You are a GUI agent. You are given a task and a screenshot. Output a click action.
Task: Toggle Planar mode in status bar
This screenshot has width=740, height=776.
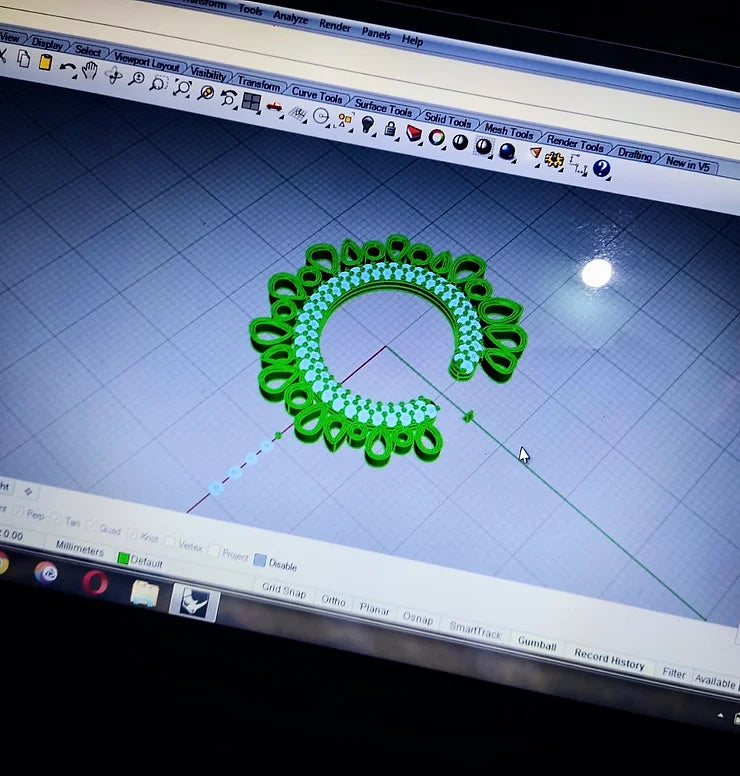(x=374, y=609)
